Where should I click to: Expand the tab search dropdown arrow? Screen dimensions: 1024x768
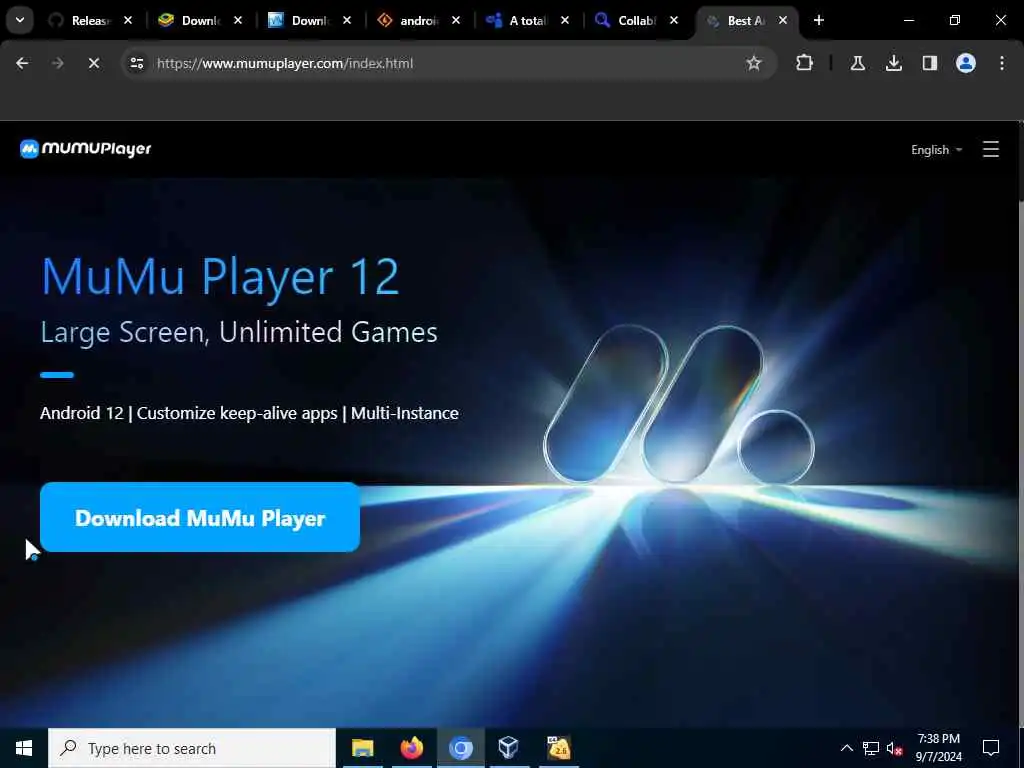click(x=20, y=20)
